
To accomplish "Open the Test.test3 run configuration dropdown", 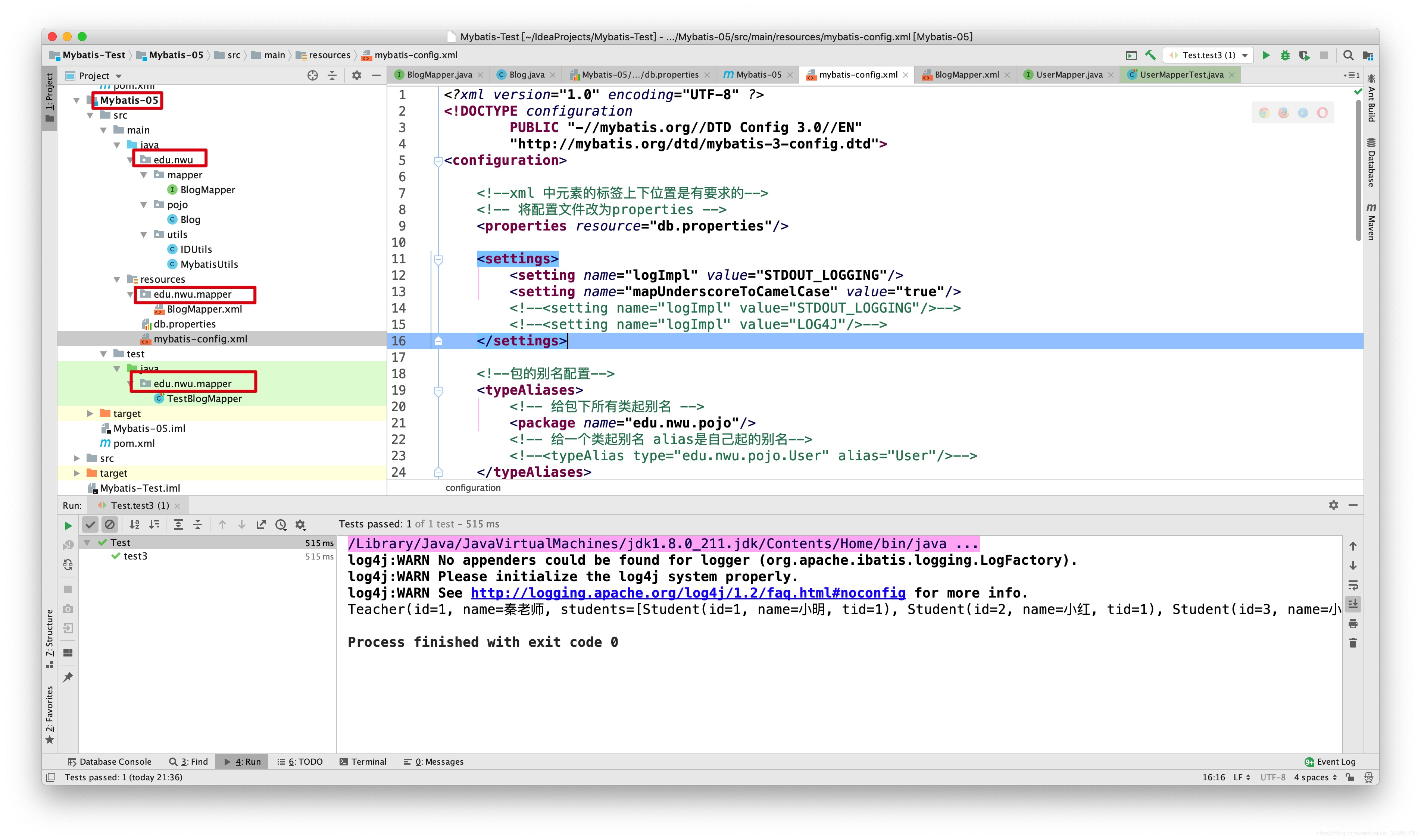I will point(1245,55).
